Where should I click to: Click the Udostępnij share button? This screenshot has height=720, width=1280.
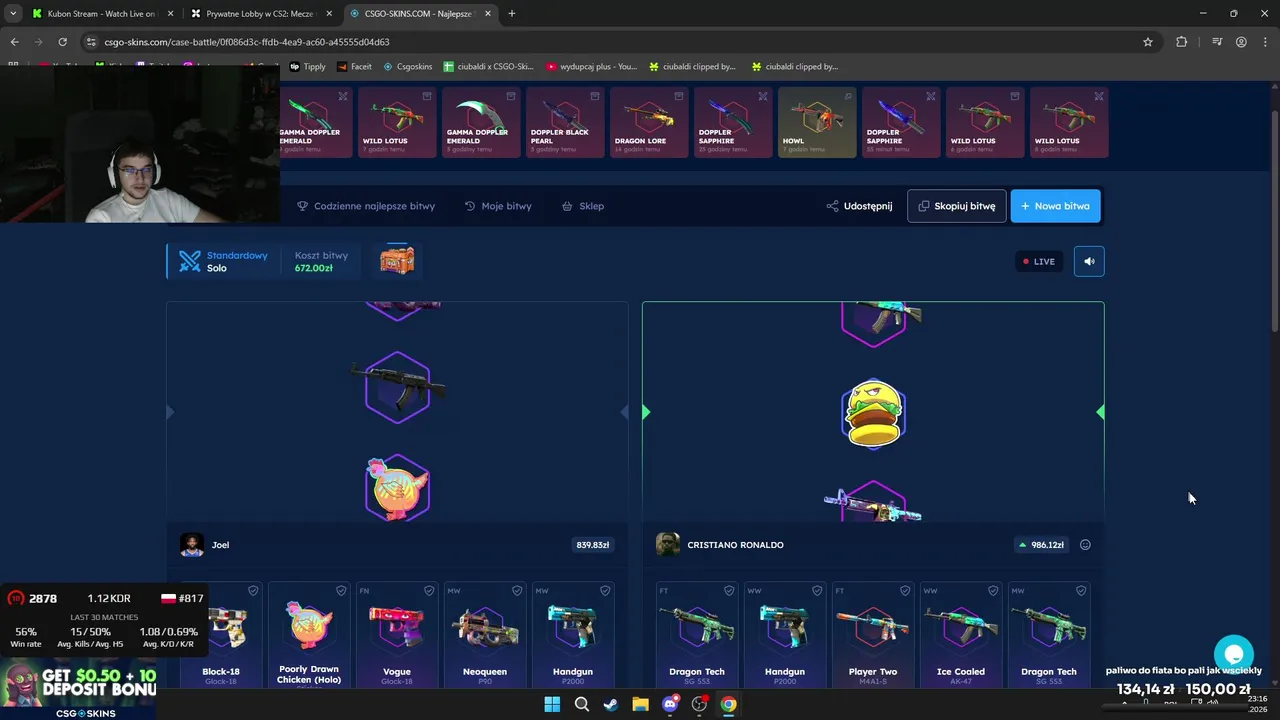859,206
